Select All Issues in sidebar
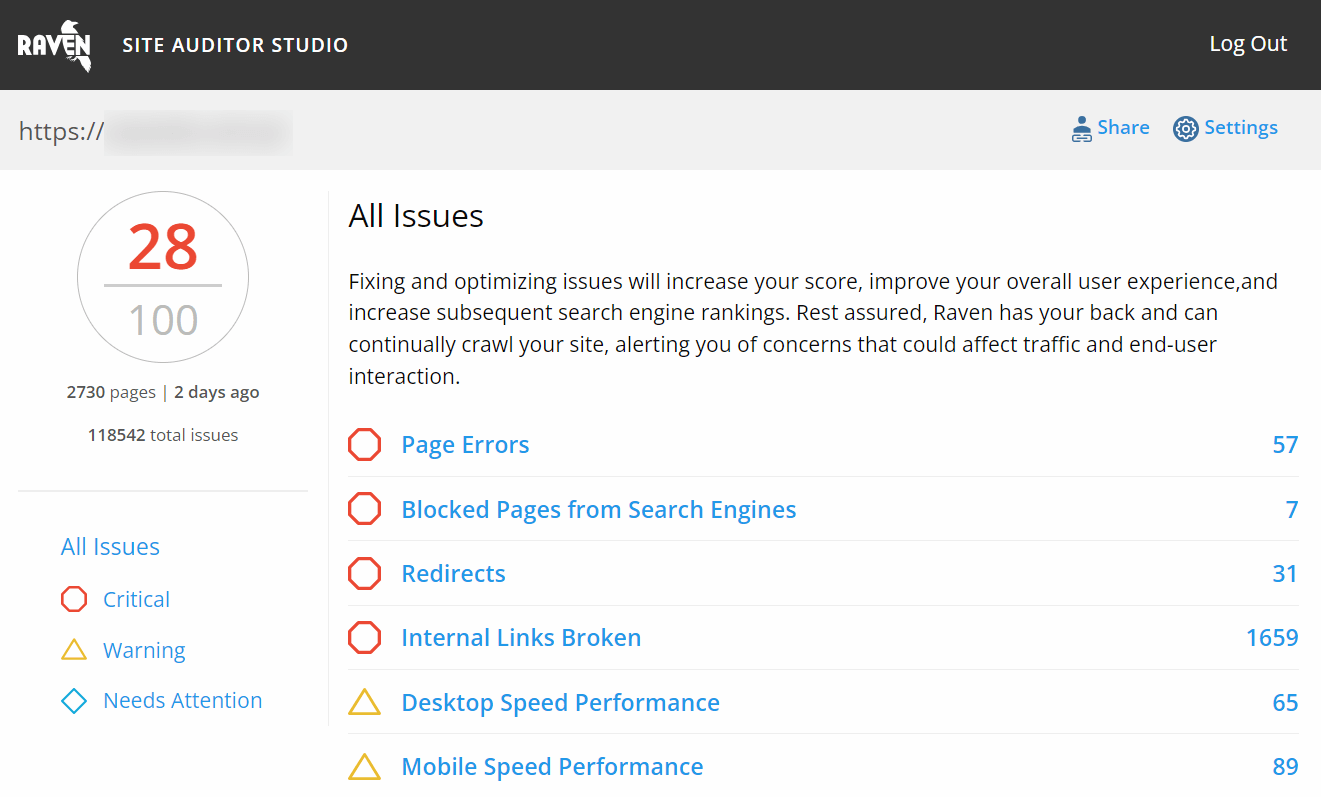Image resolution: width=1321 pixels, height=797 pixels. tap(110, 547)
